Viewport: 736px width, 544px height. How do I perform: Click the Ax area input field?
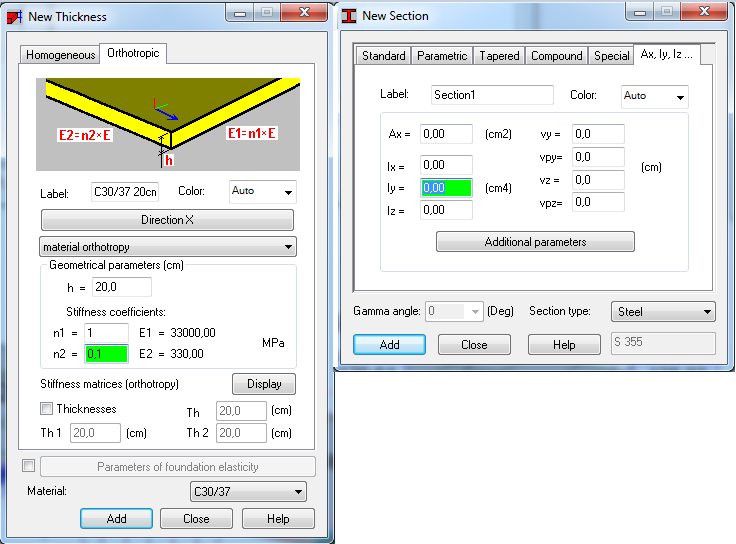(x=446, y=134)
